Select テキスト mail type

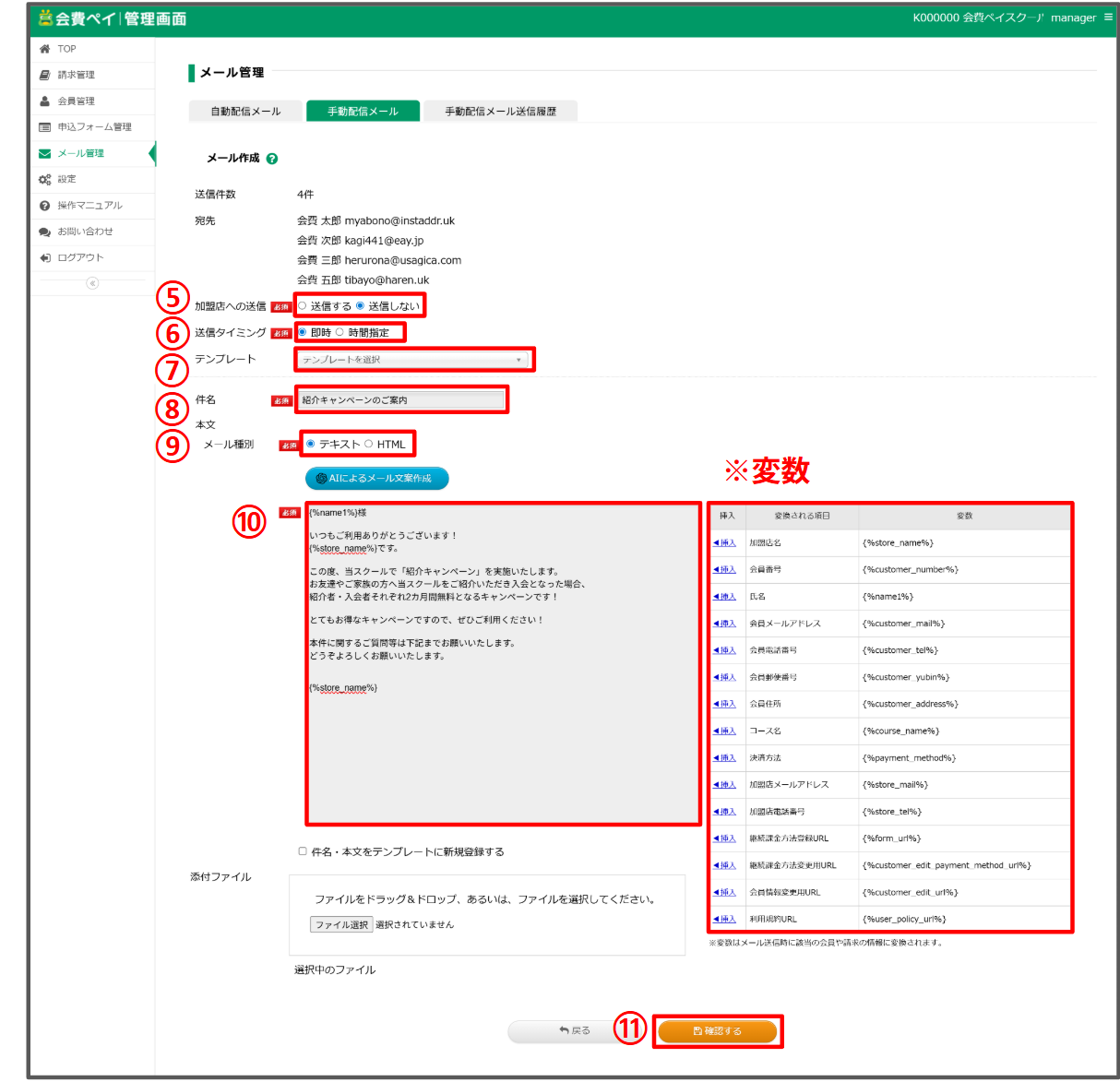[311, 444]
